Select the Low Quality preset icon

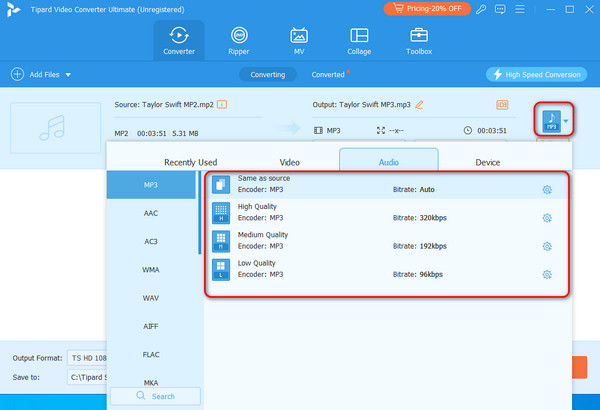[x=221, y=270]
